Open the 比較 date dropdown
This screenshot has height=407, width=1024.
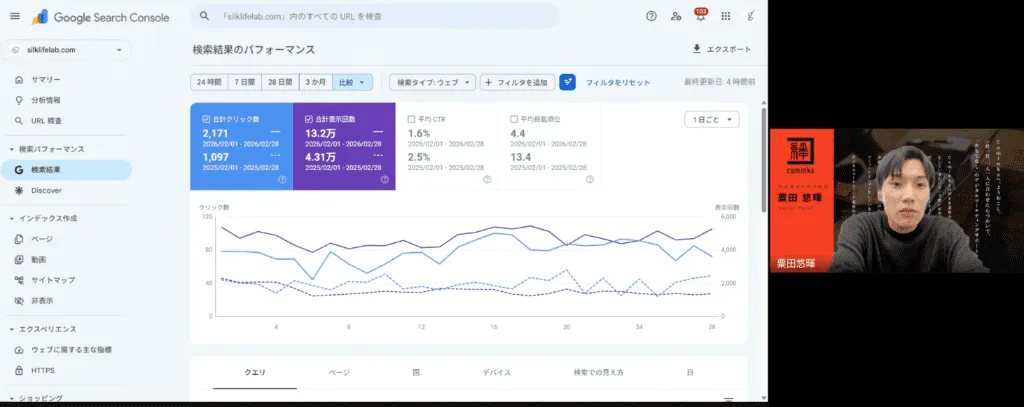(352, 82)
